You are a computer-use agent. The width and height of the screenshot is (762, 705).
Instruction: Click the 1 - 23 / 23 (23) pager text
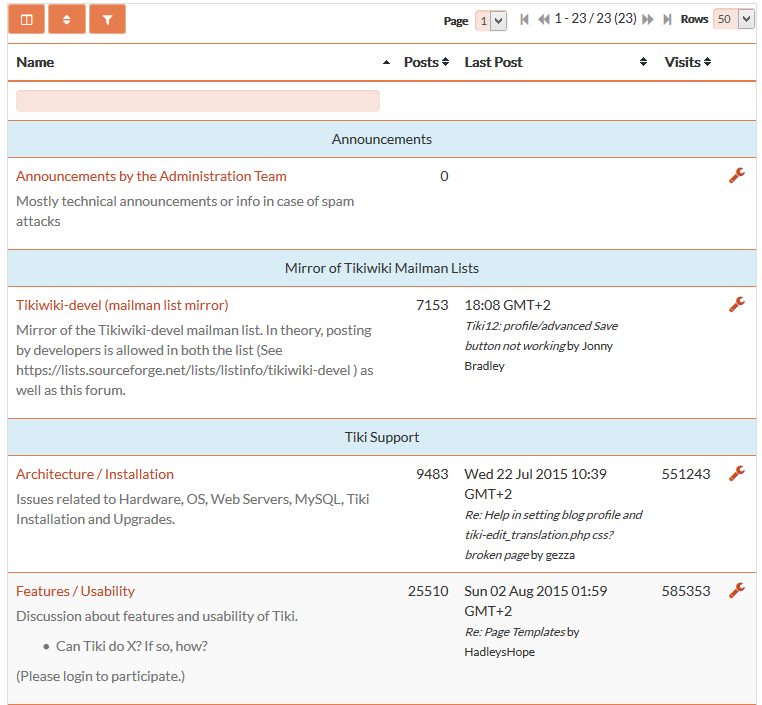[x=596, y=19]
